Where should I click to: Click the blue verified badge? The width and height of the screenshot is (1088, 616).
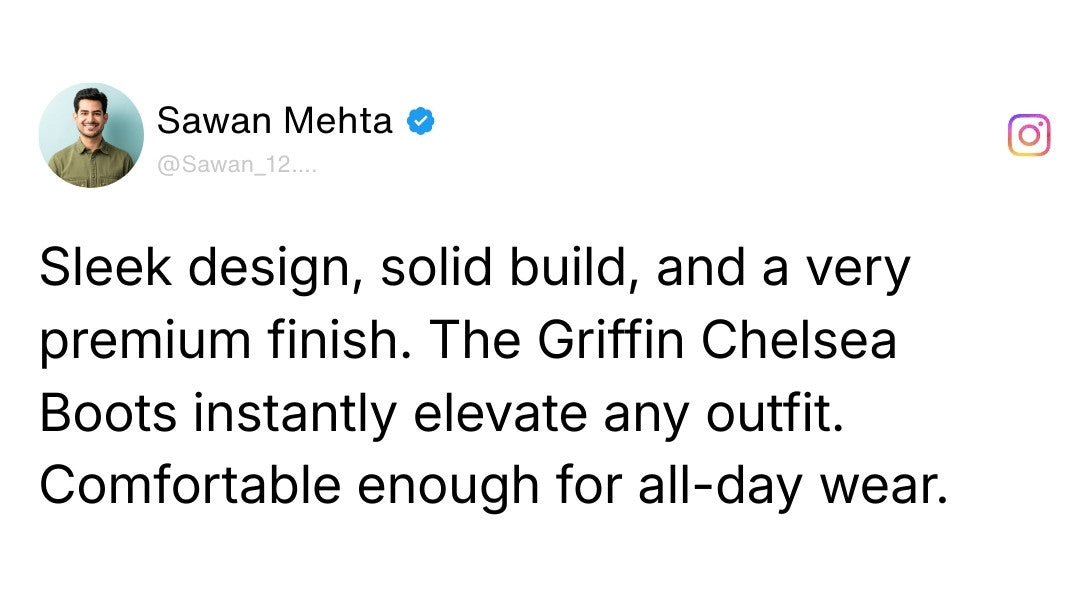click(420, 122)
